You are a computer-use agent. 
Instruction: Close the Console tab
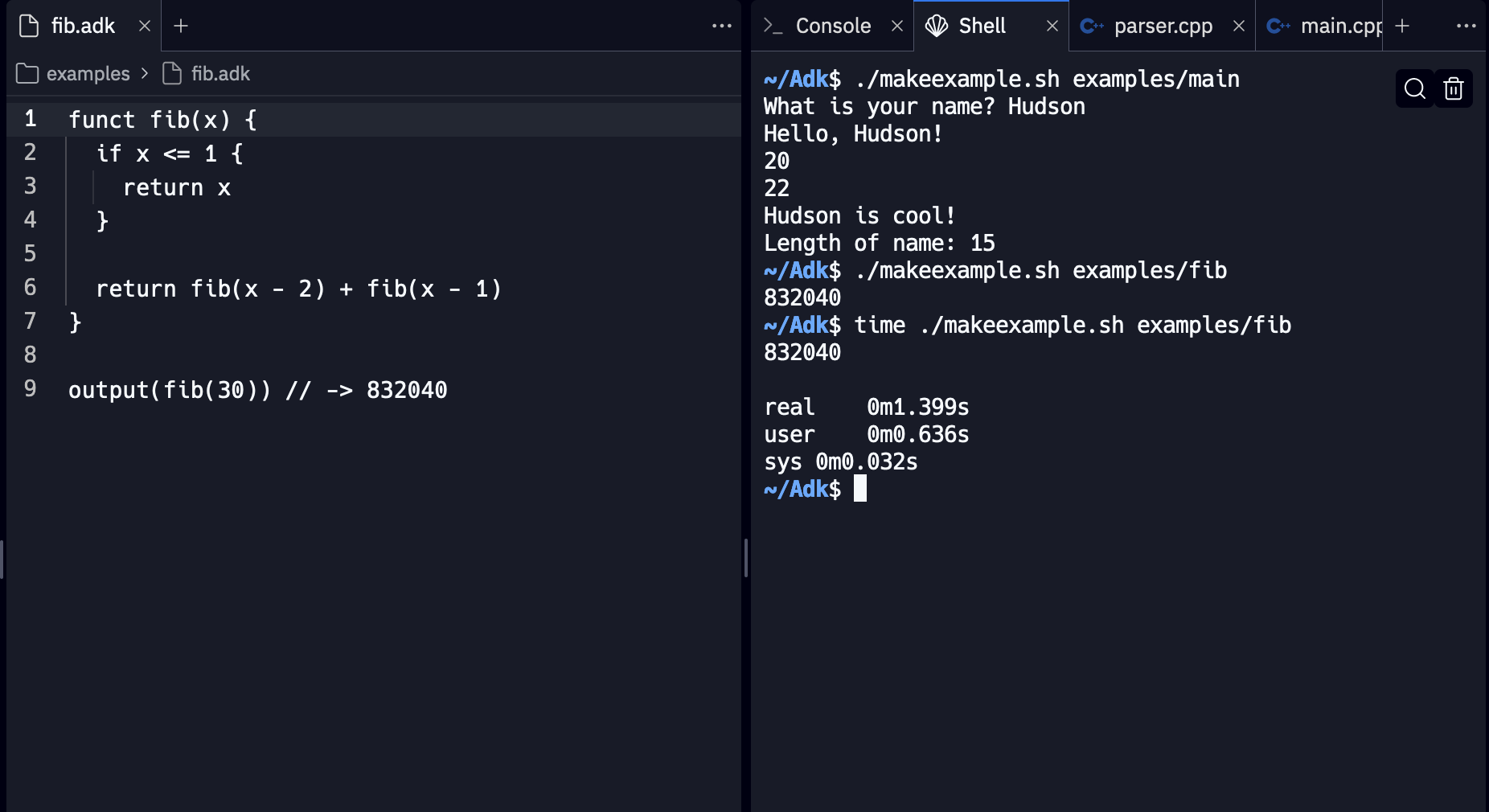897,26
